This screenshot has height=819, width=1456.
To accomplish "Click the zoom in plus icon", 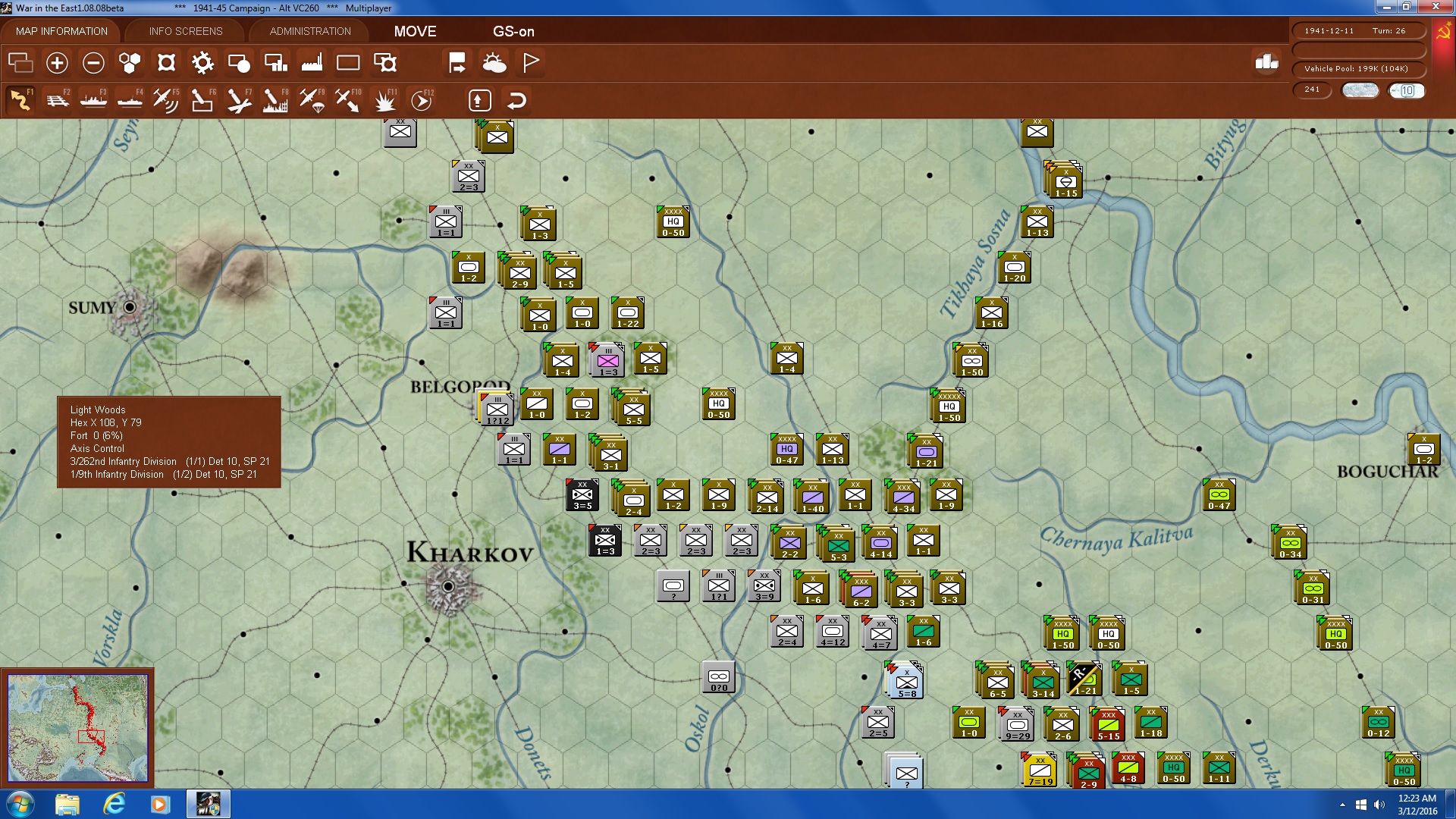I will click(57, 63).
